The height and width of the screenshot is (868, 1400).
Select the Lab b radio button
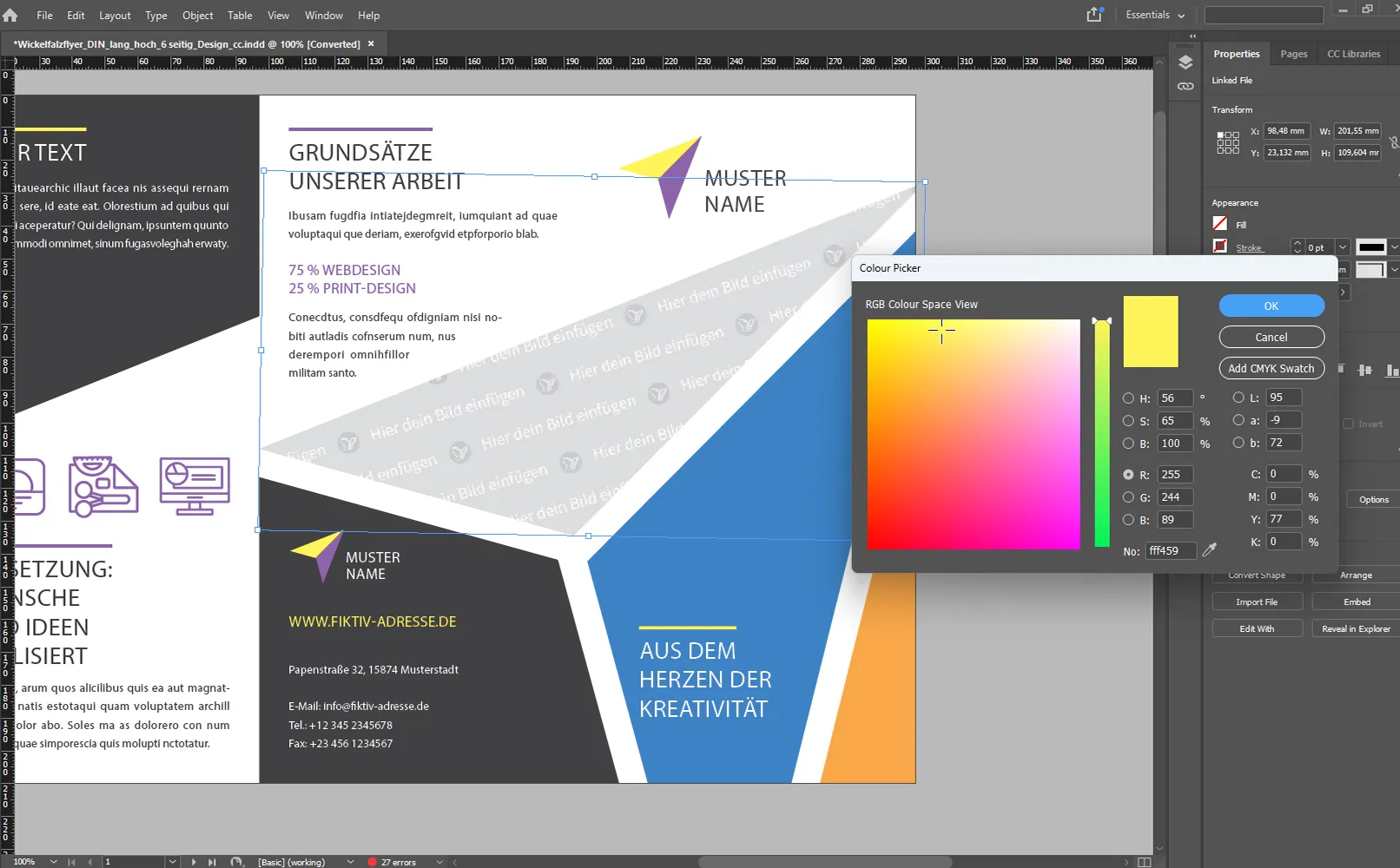pyautogui.click(x=1238, y=443)
